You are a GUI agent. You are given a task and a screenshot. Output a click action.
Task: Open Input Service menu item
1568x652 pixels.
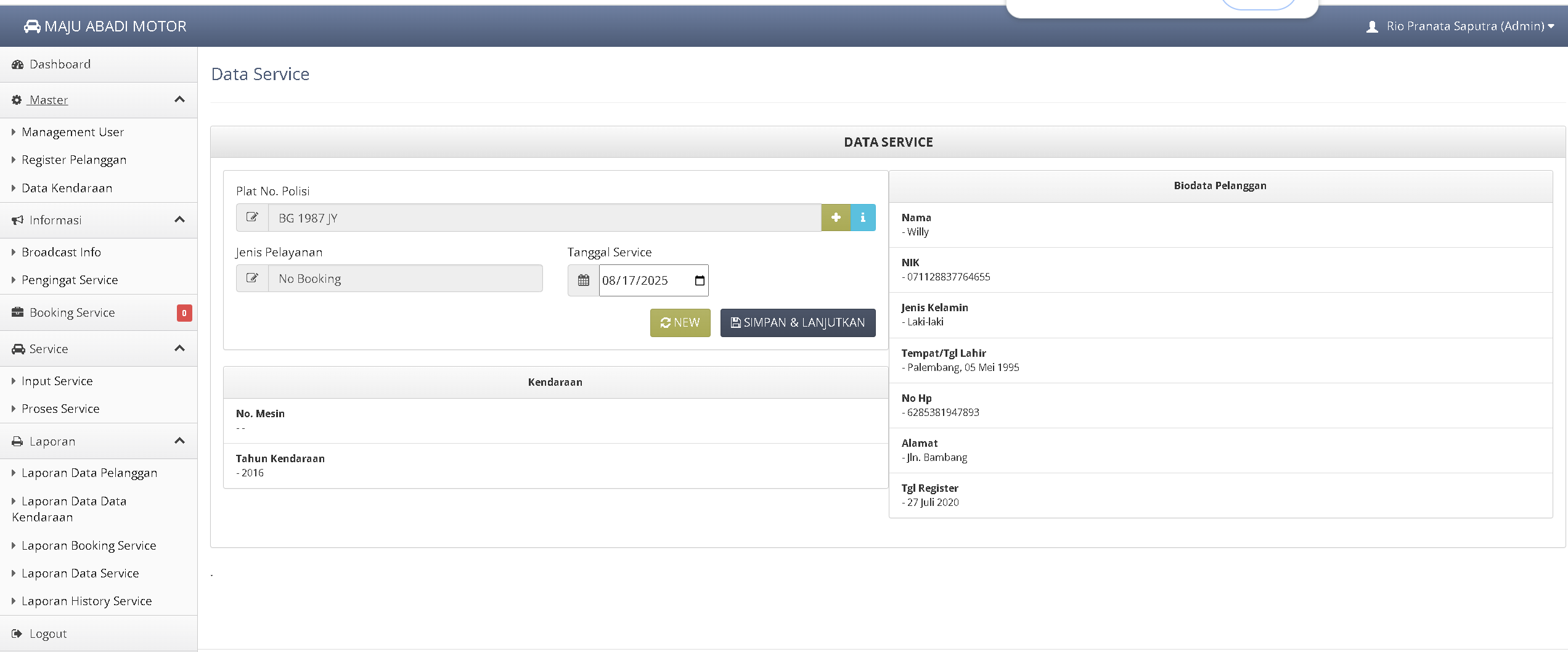[57, 381]
